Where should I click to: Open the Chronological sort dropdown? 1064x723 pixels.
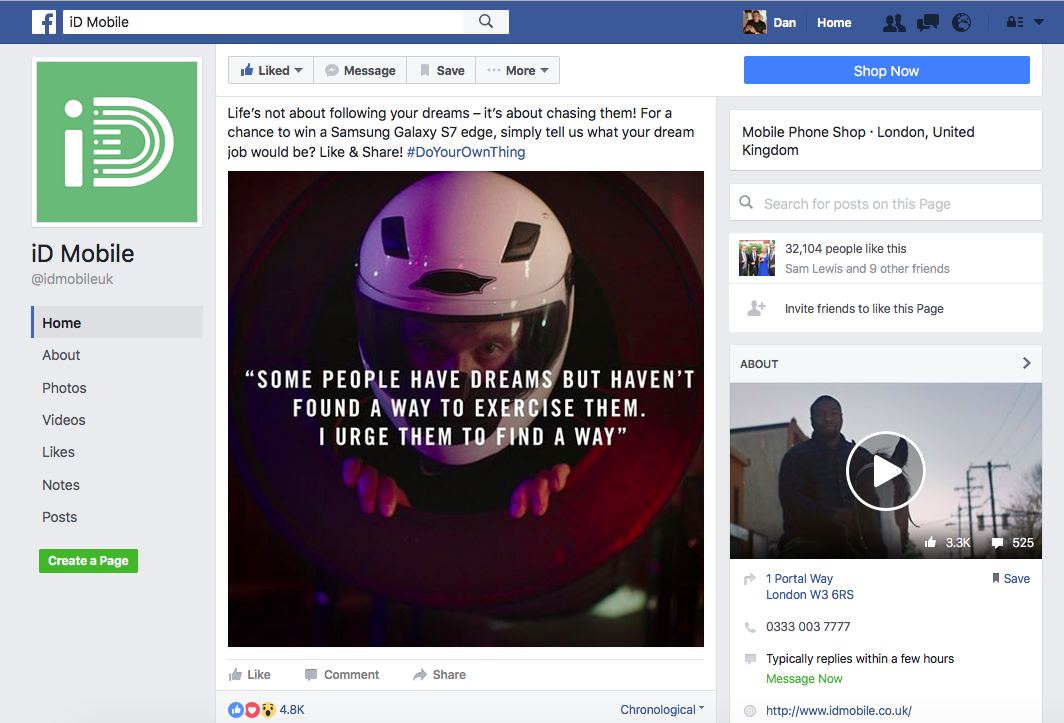662,709
